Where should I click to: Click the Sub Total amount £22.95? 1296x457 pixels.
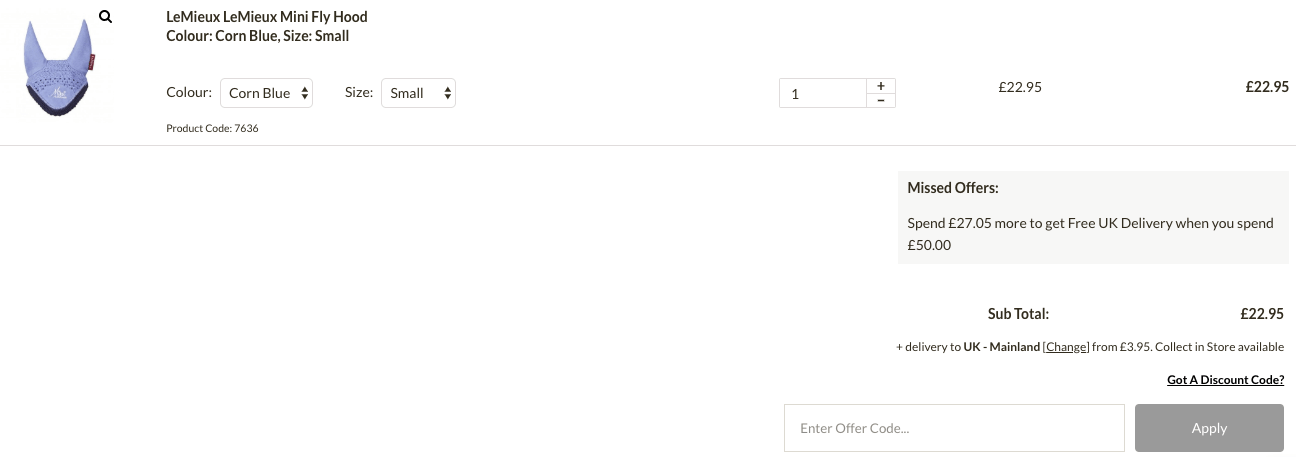click(x=1262, y=314)
